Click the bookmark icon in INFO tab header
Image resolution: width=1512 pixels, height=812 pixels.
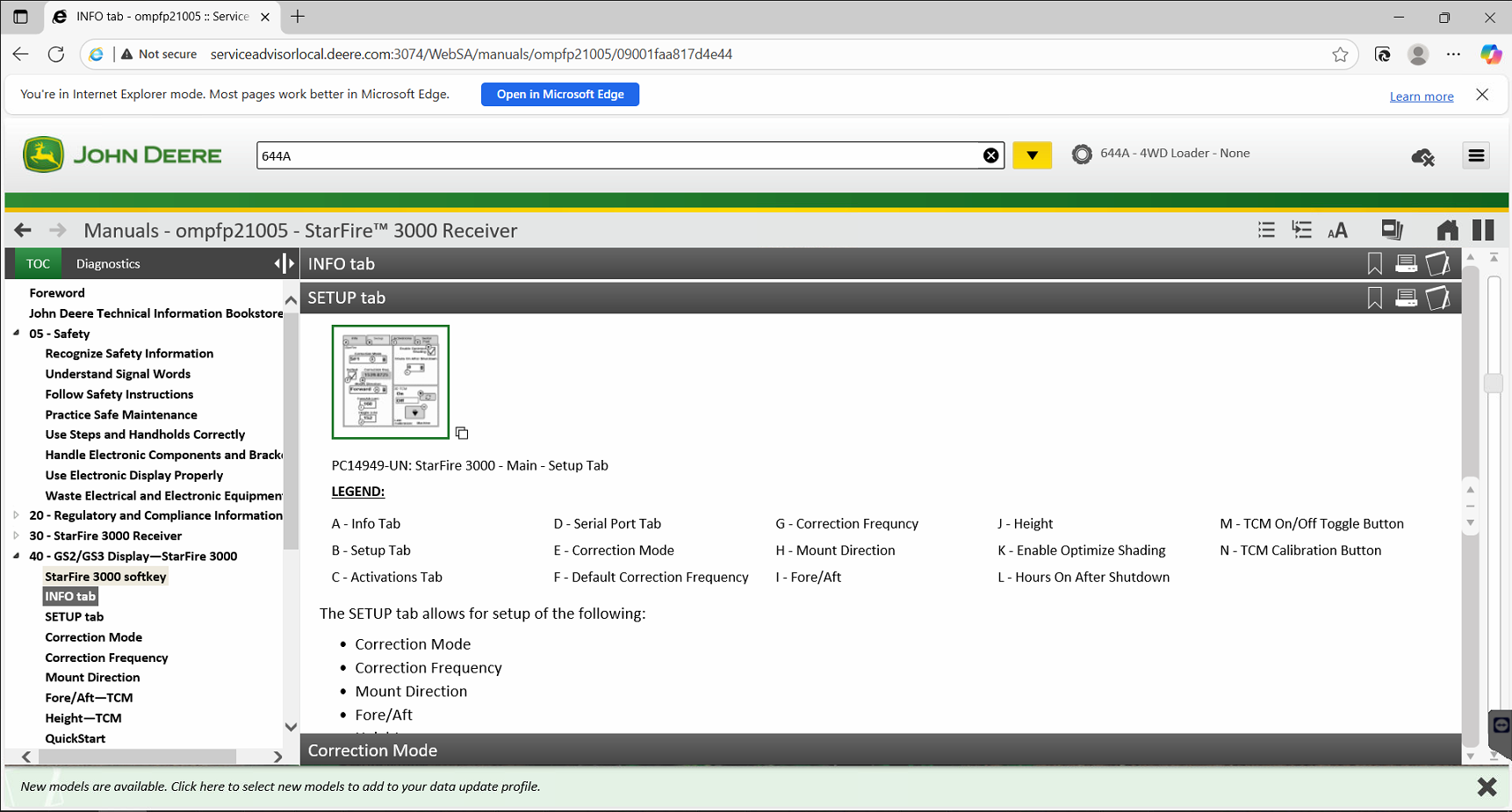[1374, 263]
